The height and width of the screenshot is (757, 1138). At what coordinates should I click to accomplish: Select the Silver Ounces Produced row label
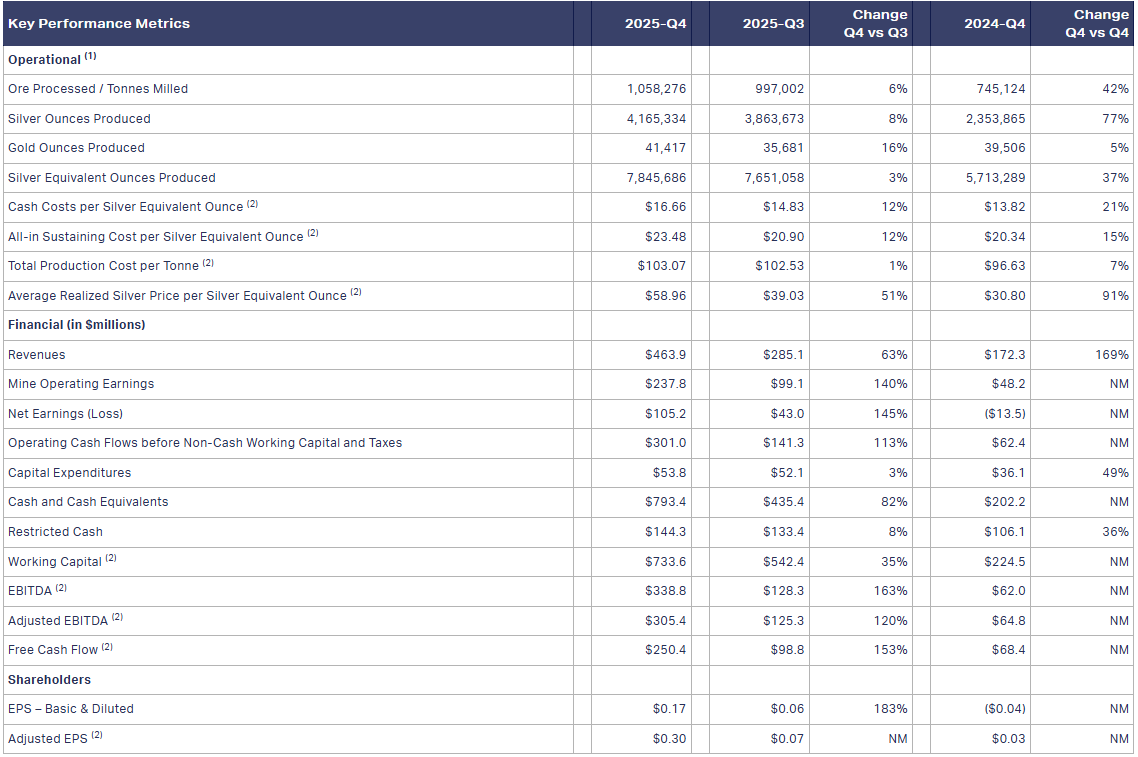(79, 119)
